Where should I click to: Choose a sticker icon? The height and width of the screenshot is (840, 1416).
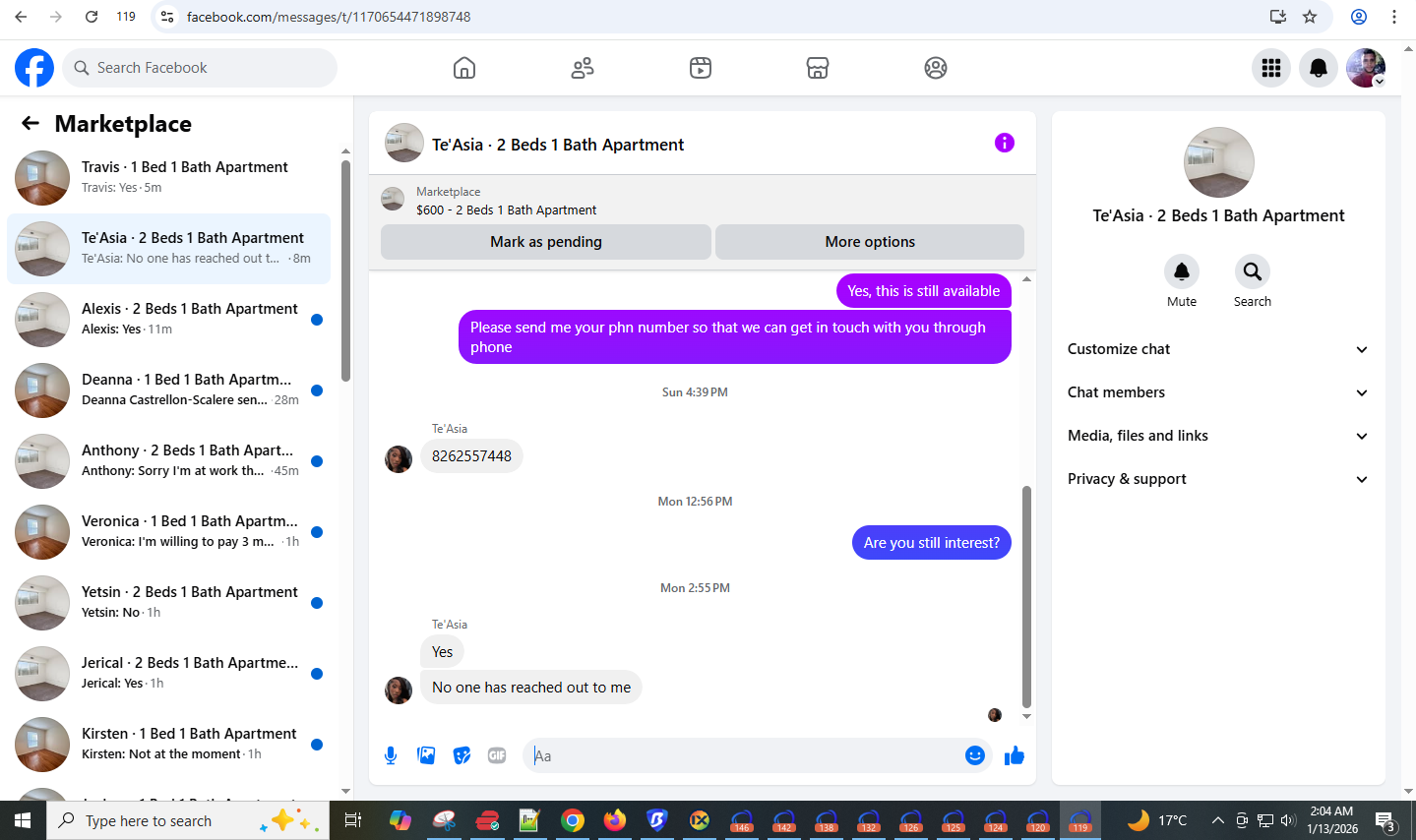click(462, 755)
